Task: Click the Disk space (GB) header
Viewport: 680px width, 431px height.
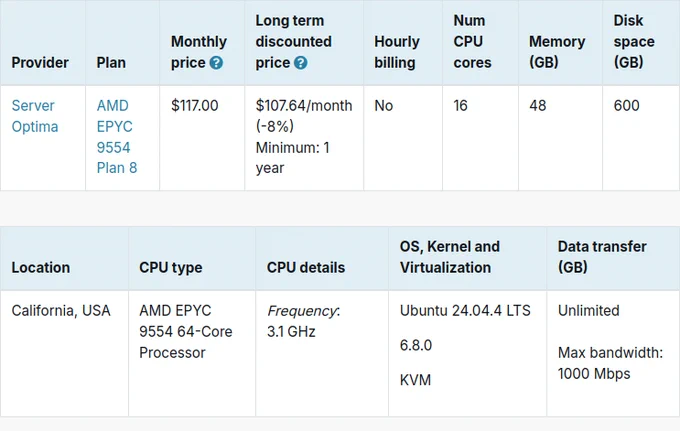Action: pyautogui.click(x=634, y=42)
